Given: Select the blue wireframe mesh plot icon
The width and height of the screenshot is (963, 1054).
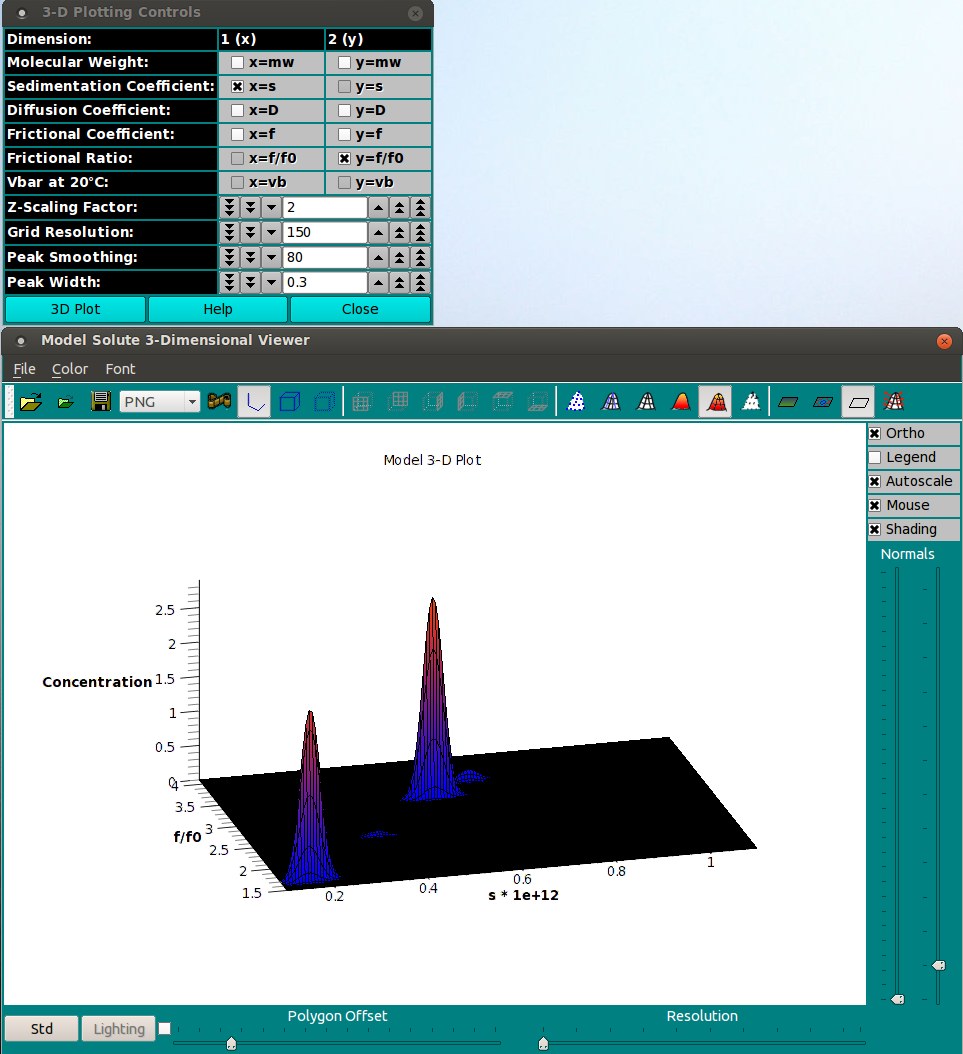Looking at the screenshot, I should [611, 402].
